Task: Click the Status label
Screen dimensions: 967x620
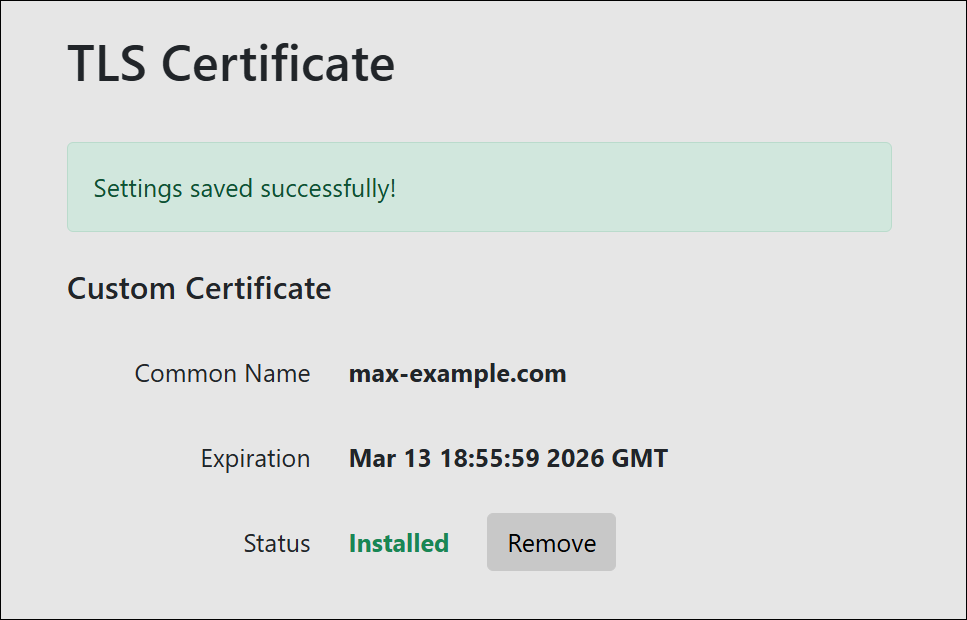Action: pos(276,543)
